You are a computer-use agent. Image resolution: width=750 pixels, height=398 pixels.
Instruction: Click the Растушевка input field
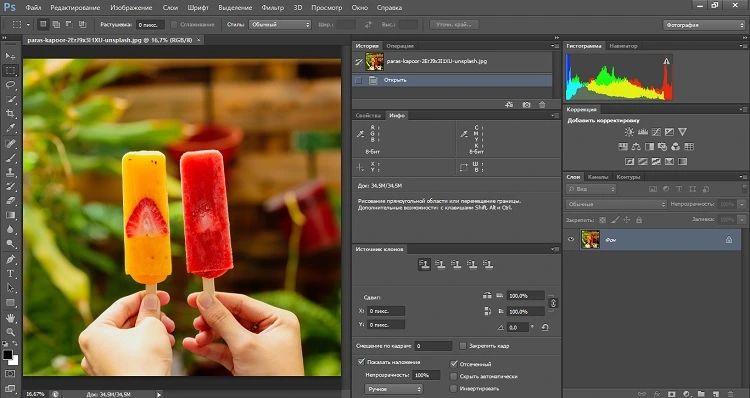tap(150, 24)
